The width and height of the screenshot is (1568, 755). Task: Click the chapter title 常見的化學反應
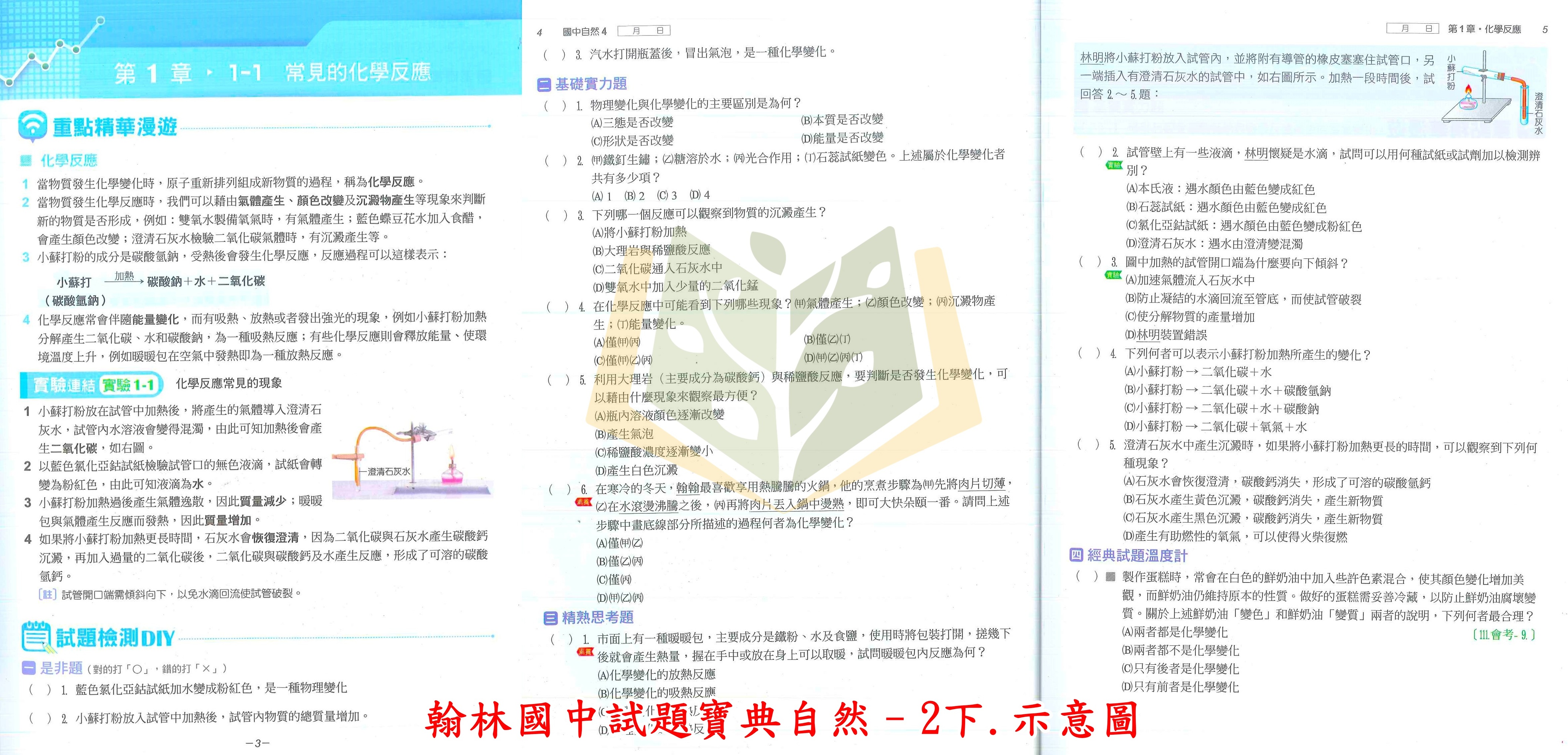coord(358,73)
